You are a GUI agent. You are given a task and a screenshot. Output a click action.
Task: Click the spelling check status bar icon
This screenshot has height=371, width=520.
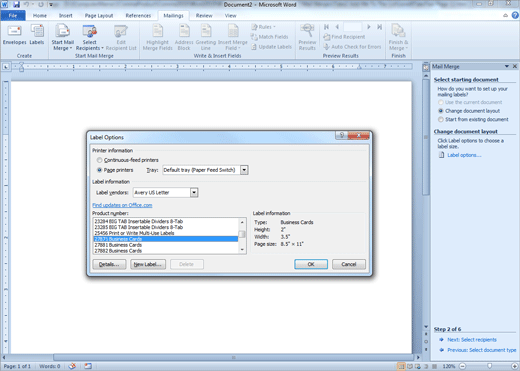coord(72,366)
